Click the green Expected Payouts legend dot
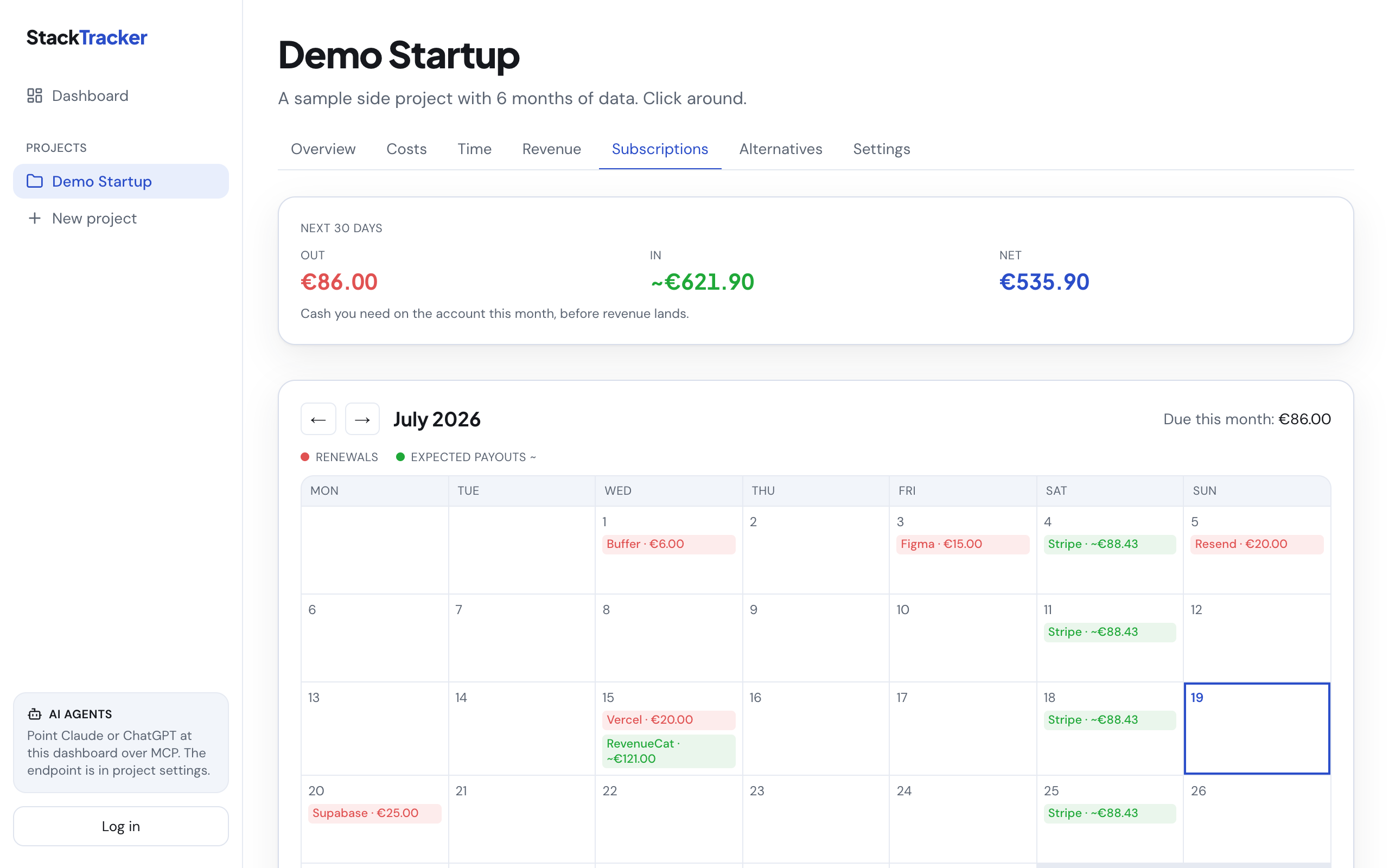The image size is (1389, 868). point(400,457)
